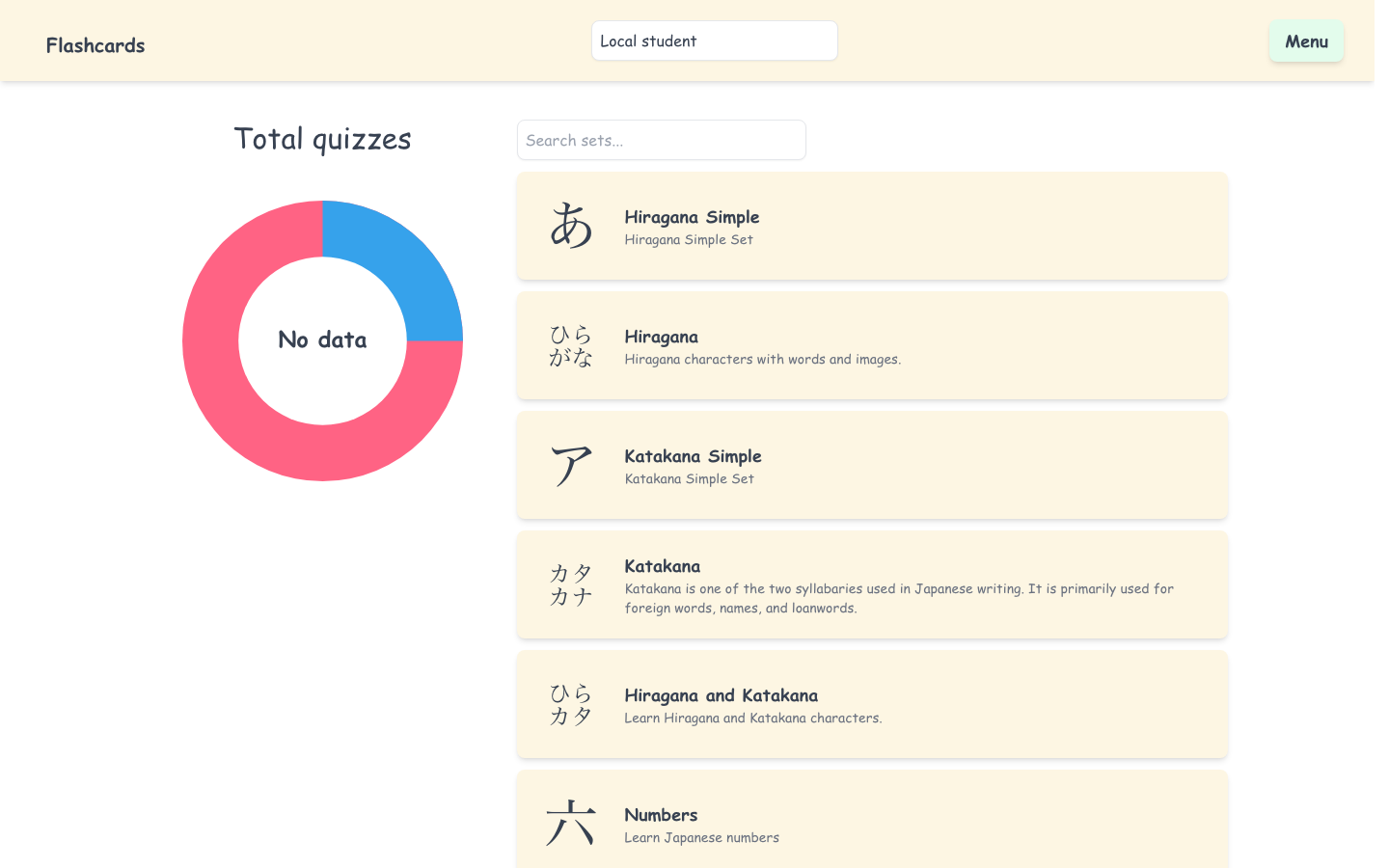Click the あ icon for Hiragana Simple
1389x868 pixels.
tap(572, 225)
